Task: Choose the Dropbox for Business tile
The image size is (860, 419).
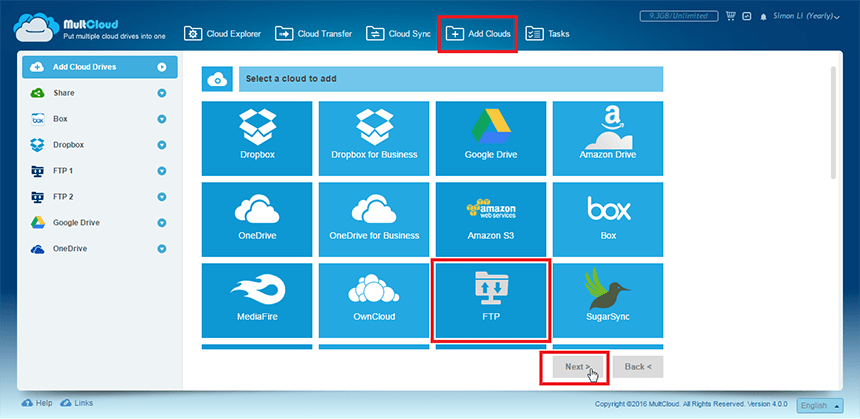Action: click(x=374, y=138)
